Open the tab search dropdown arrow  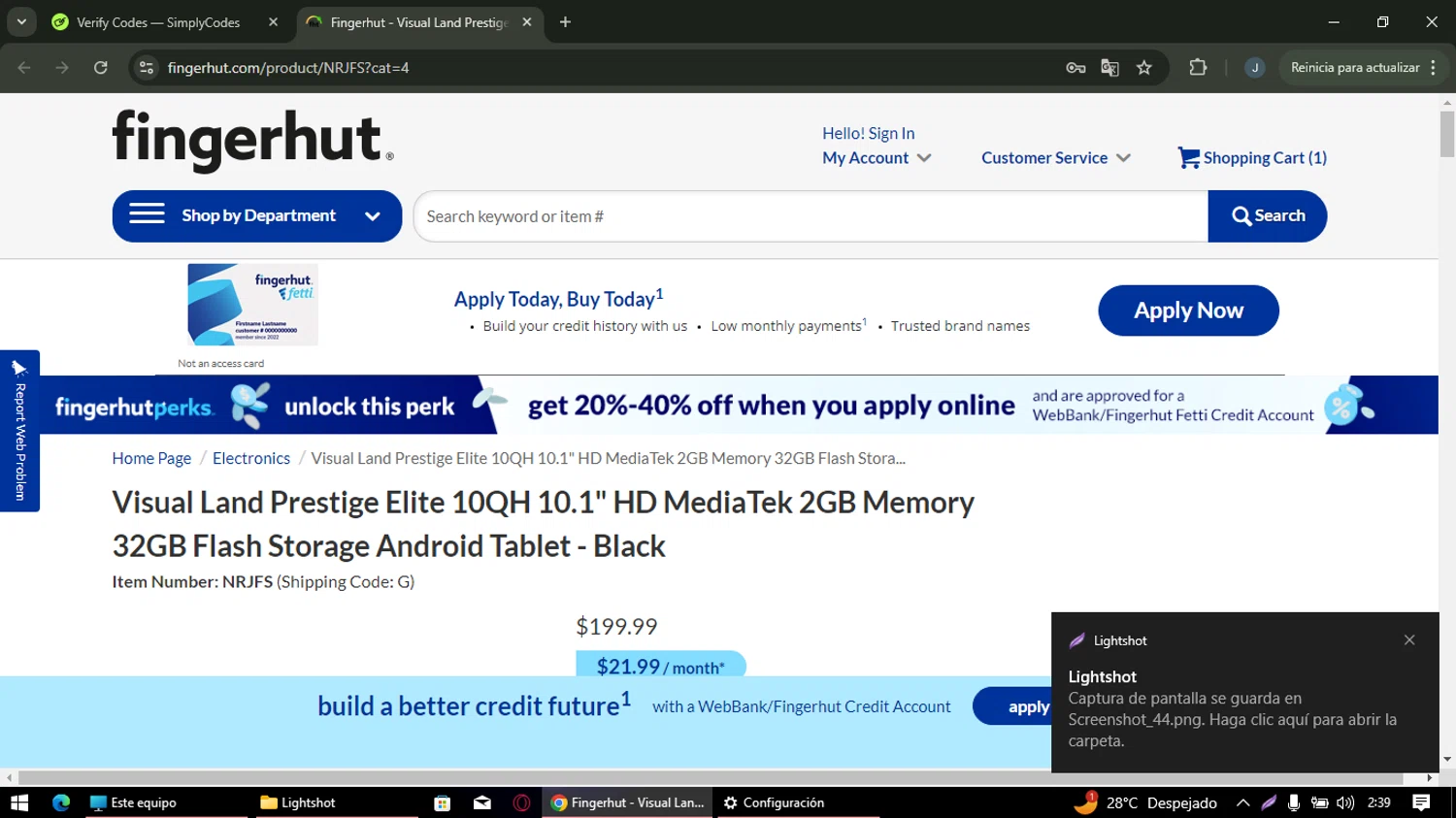pyautogui.click(x=21, y=22)
